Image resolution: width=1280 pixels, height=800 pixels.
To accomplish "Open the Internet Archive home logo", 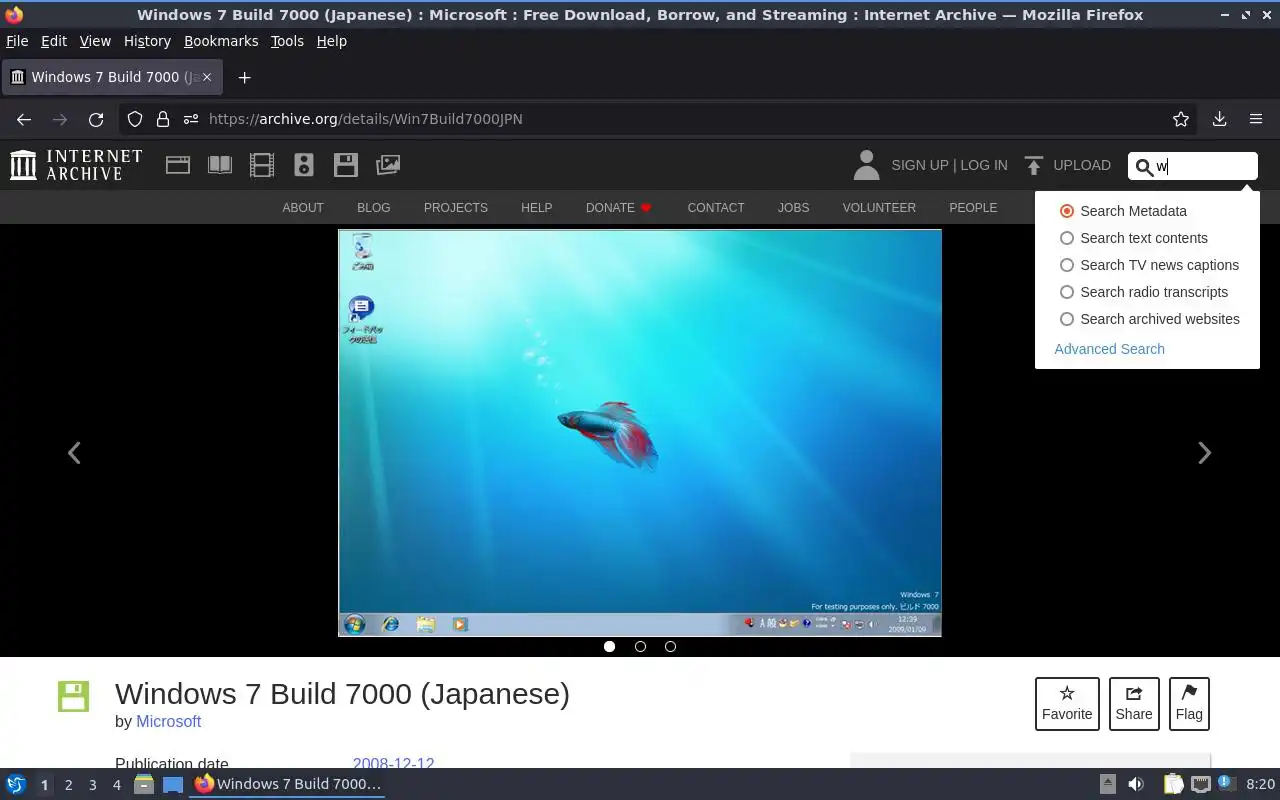I will (x=76, y=165).
